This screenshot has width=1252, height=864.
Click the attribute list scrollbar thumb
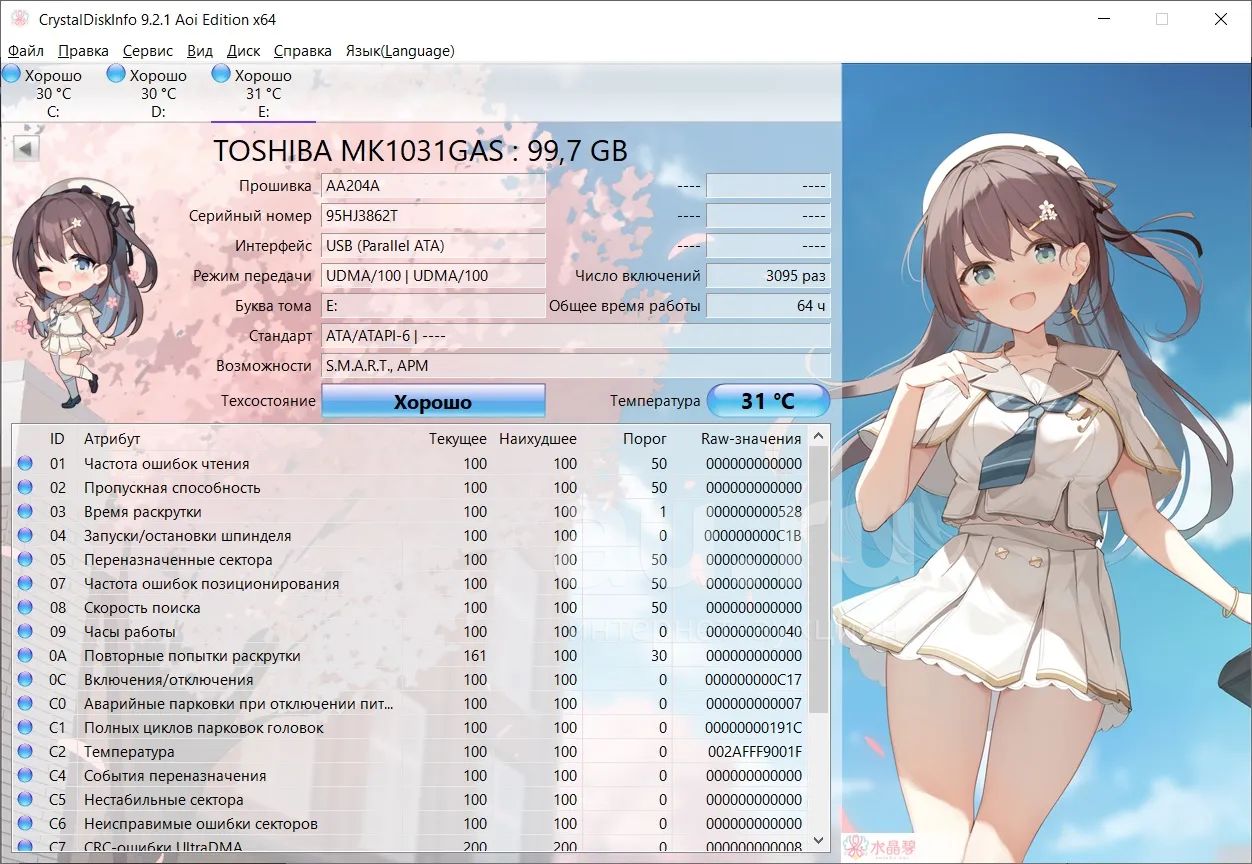819,580
